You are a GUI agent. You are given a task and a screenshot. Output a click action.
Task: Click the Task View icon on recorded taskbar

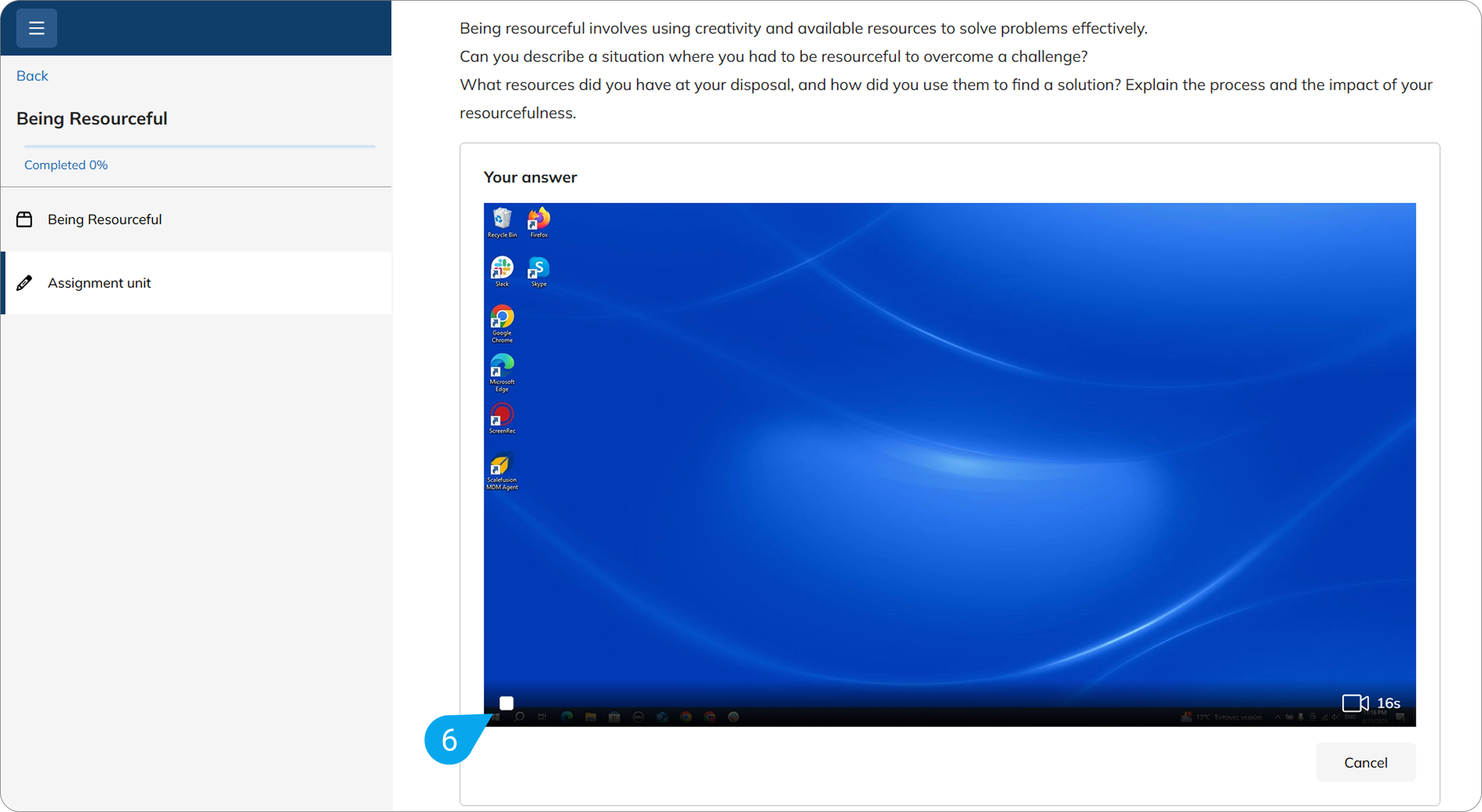542,717
